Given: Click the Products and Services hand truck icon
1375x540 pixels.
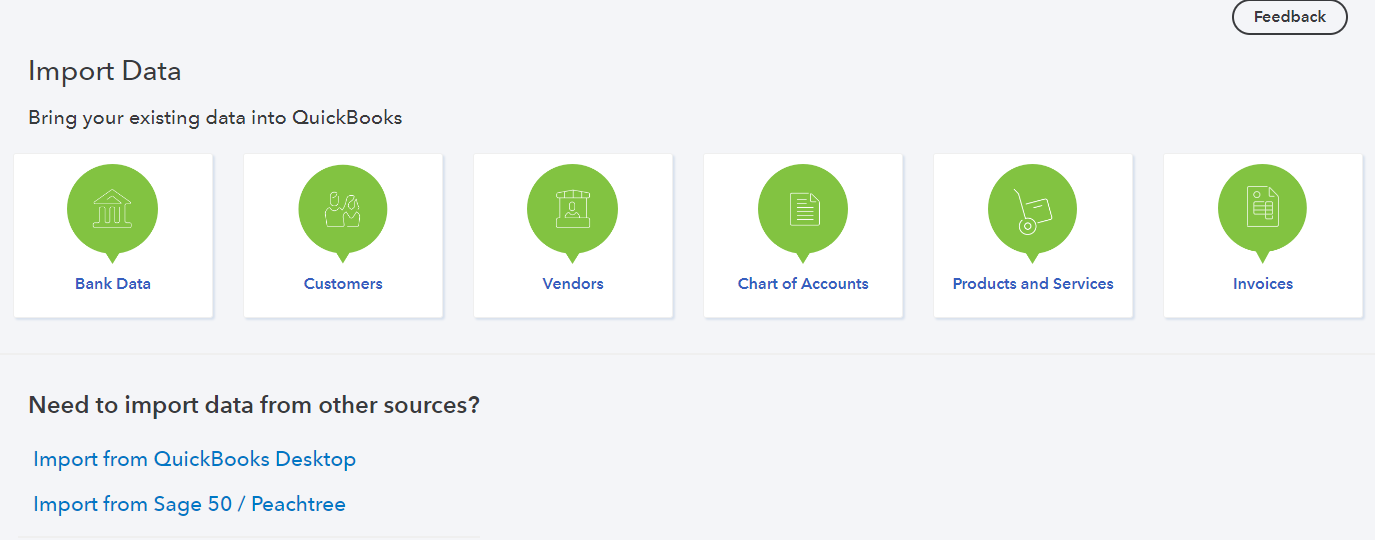Looking at the screenshot, I should [x=1032, y=210].
